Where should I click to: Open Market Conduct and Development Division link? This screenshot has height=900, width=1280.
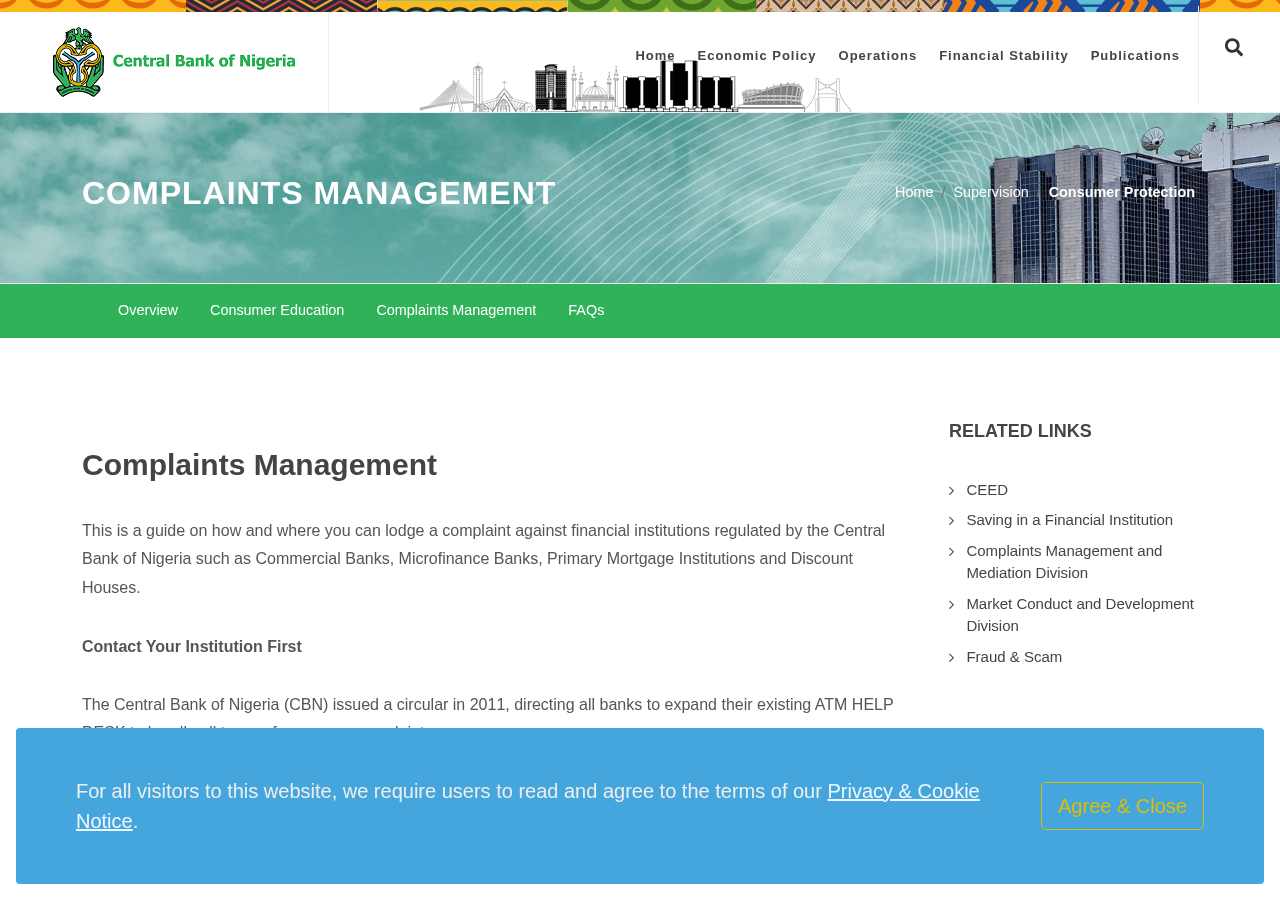pyautogui.click(x=1080, y=615)
